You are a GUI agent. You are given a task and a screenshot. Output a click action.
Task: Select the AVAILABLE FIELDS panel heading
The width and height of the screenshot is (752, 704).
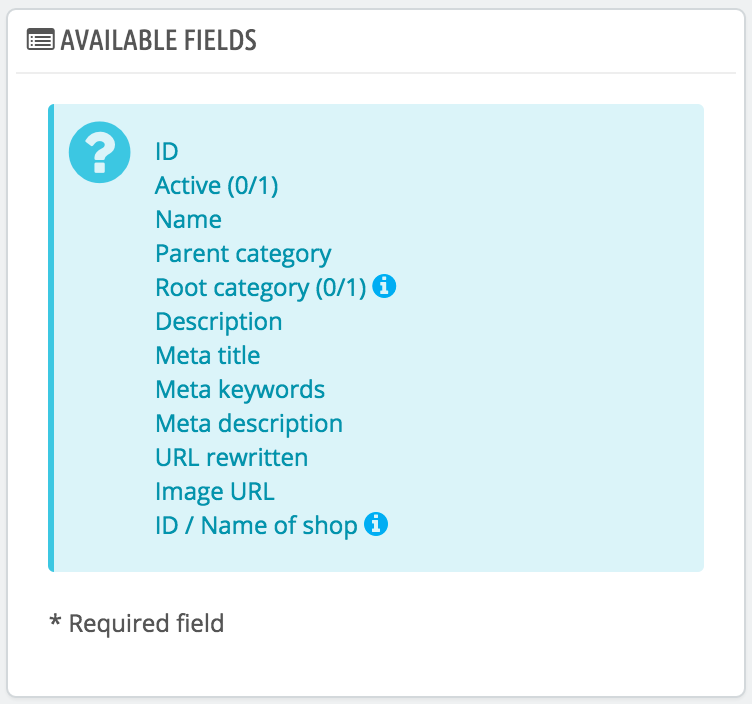click(158, 40)
